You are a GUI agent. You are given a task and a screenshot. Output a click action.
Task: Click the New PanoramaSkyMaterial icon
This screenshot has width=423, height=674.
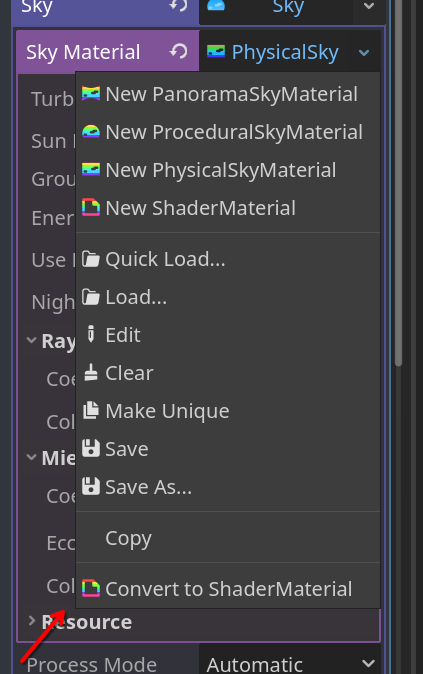[91, 93]
